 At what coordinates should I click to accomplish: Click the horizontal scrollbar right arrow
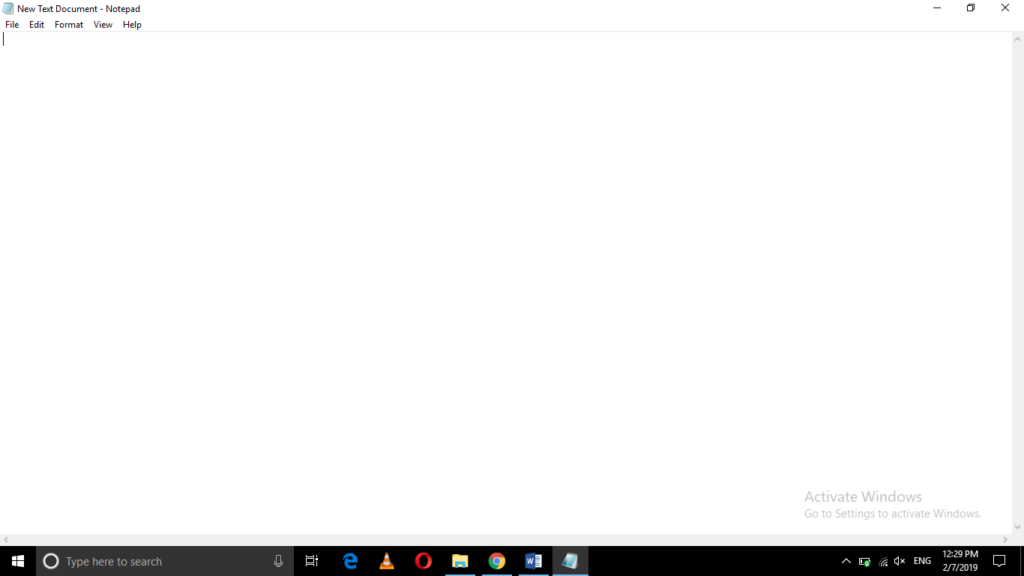1006,539
